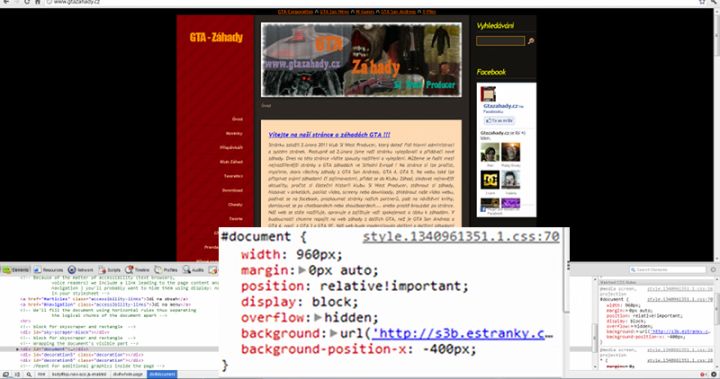720x379 pixels.
Task: Click the Search Elements field
Action: coord(668,270)
